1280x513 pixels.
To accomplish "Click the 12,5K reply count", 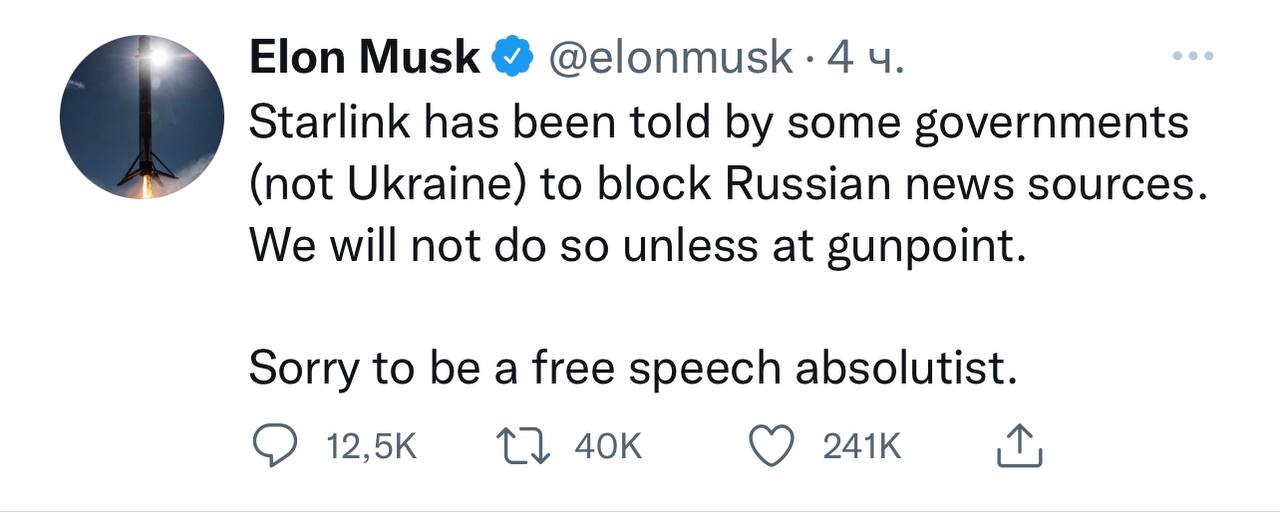I will (371, 448).
